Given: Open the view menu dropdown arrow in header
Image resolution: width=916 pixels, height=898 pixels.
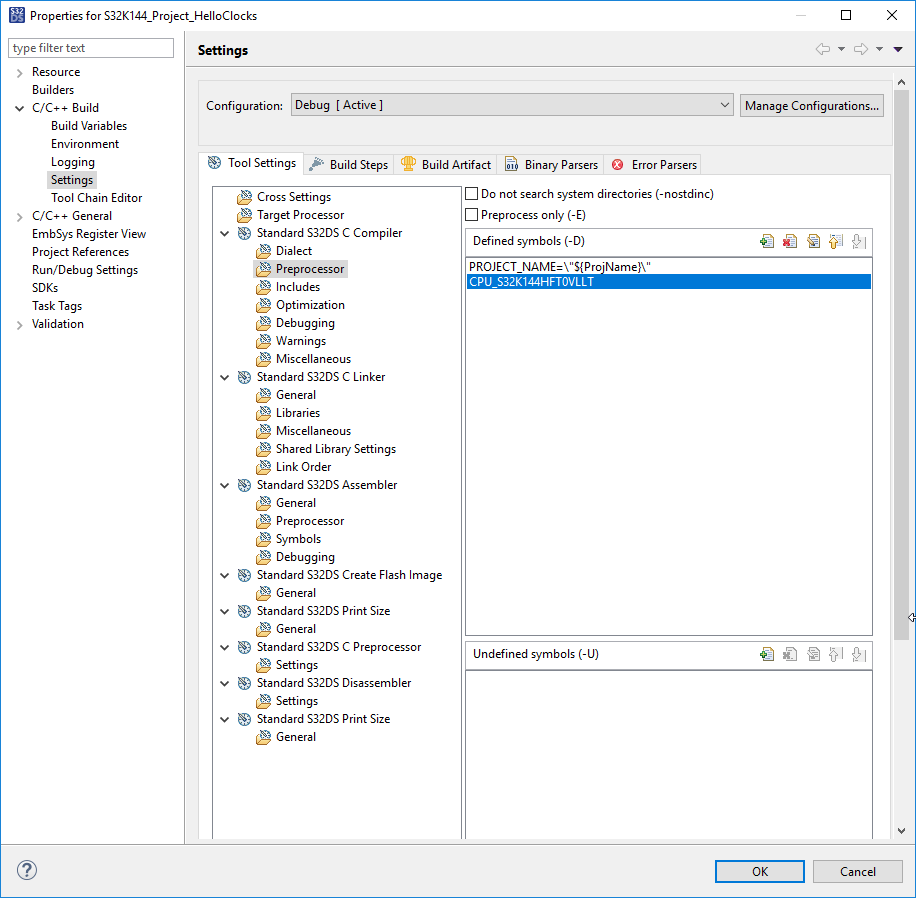Looking at the screenshot, I should point(898,50).
